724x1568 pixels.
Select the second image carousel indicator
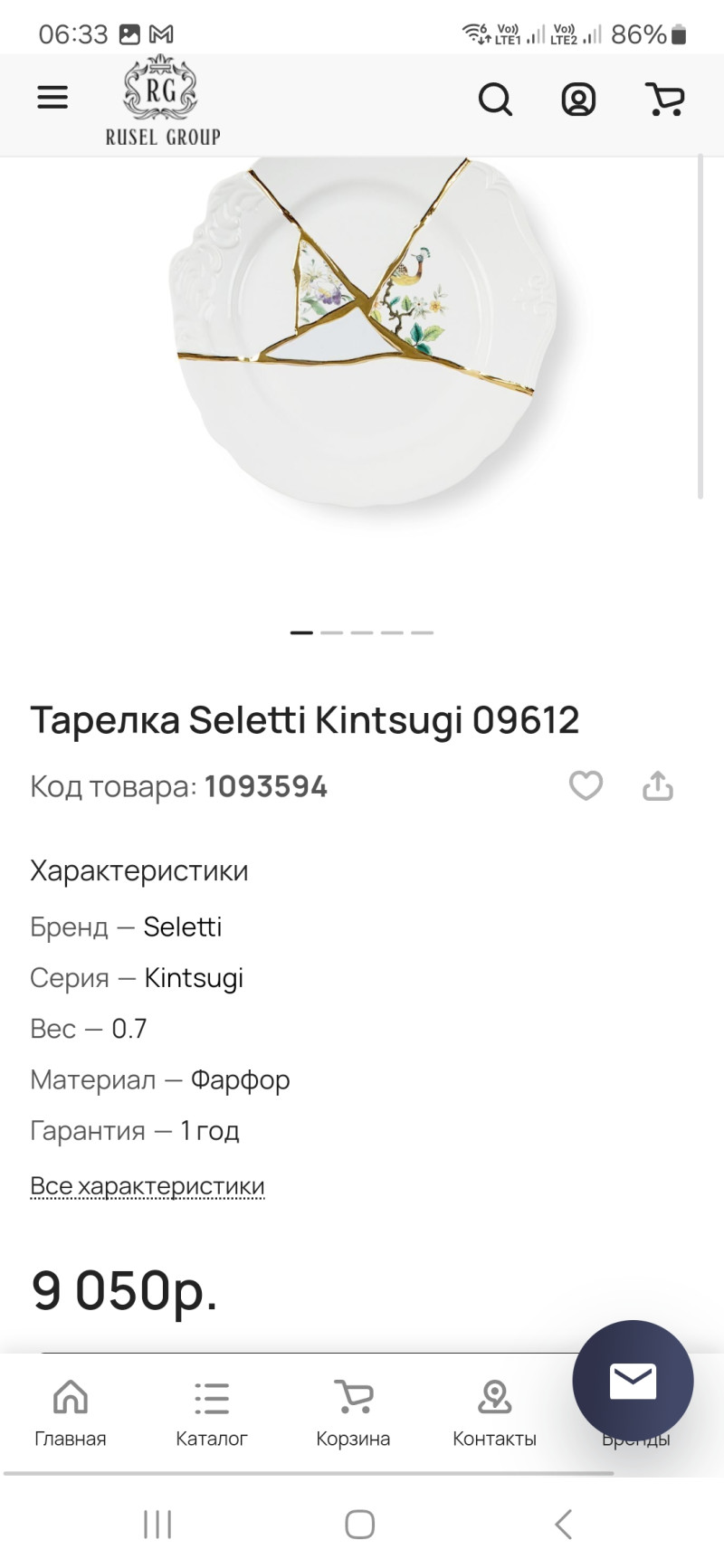pyautogui.click(x=331, y=632)
